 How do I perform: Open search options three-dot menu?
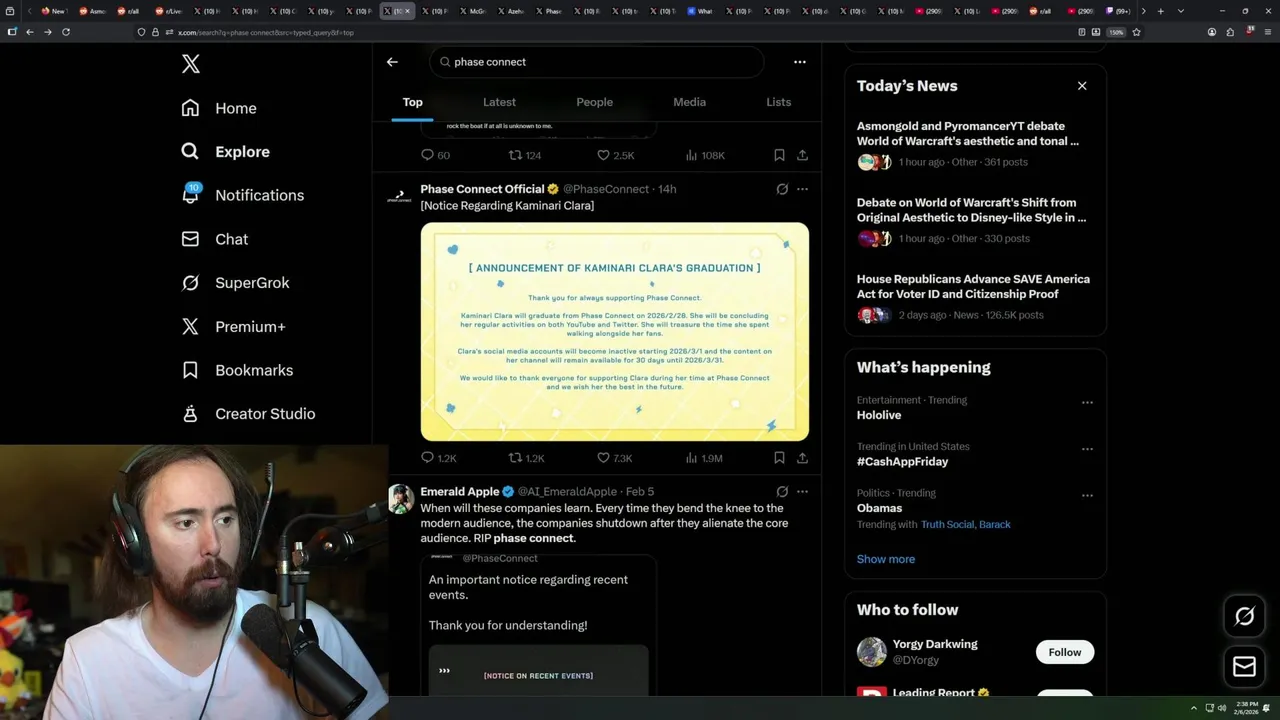click(800, 62)
